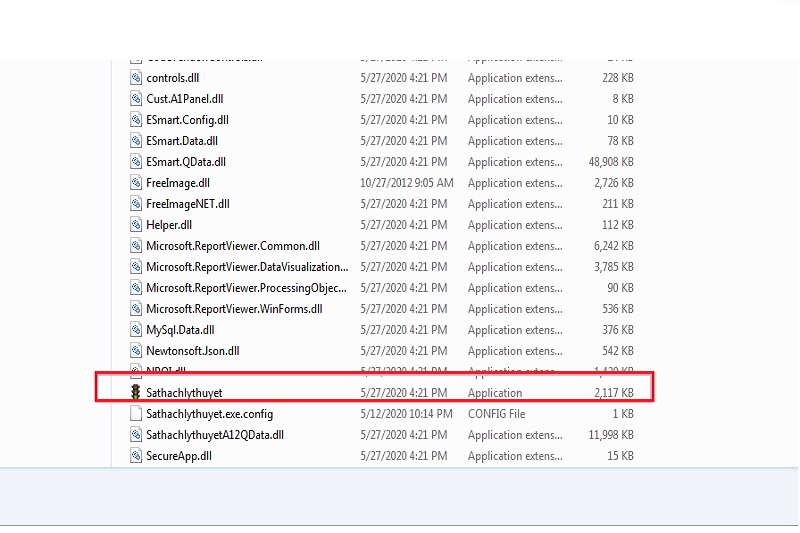Click the SathachlythuyetA12QData.dll file icon
The image size is (800, 533).
tap(137, 435)
